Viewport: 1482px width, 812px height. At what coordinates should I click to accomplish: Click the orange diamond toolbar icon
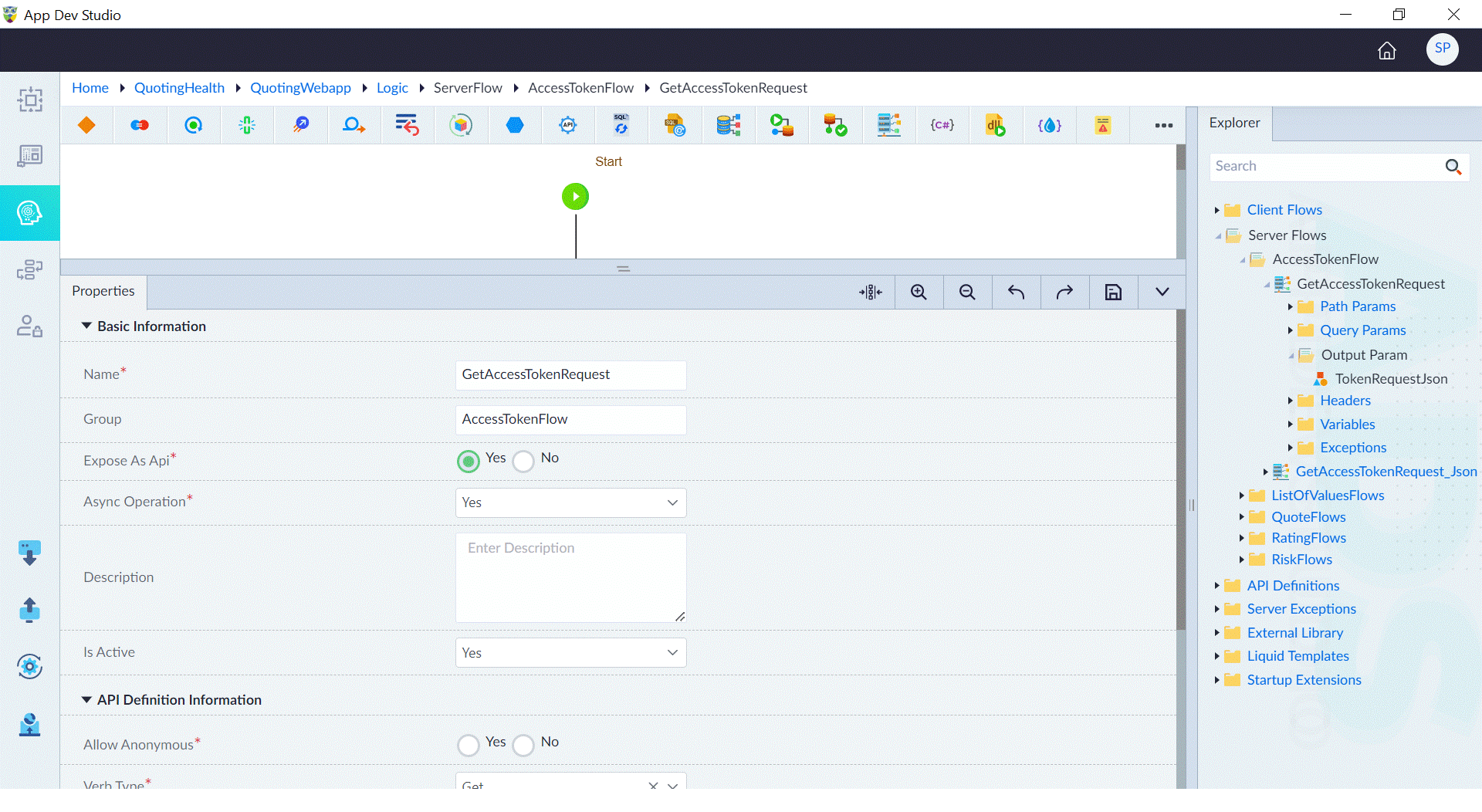(86, 125)
